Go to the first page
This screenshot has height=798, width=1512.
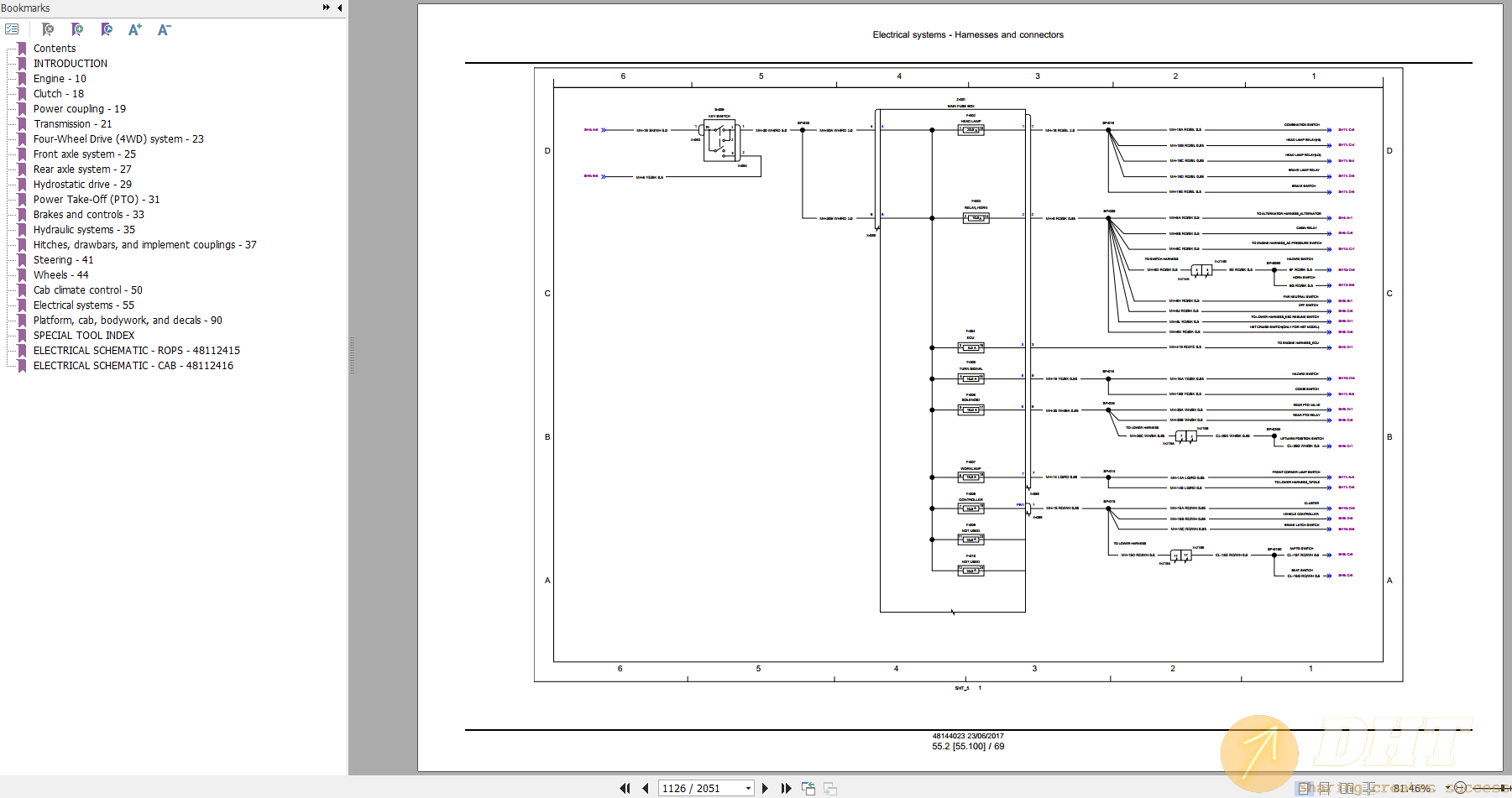pyautogui.click(x=625, y=788)
